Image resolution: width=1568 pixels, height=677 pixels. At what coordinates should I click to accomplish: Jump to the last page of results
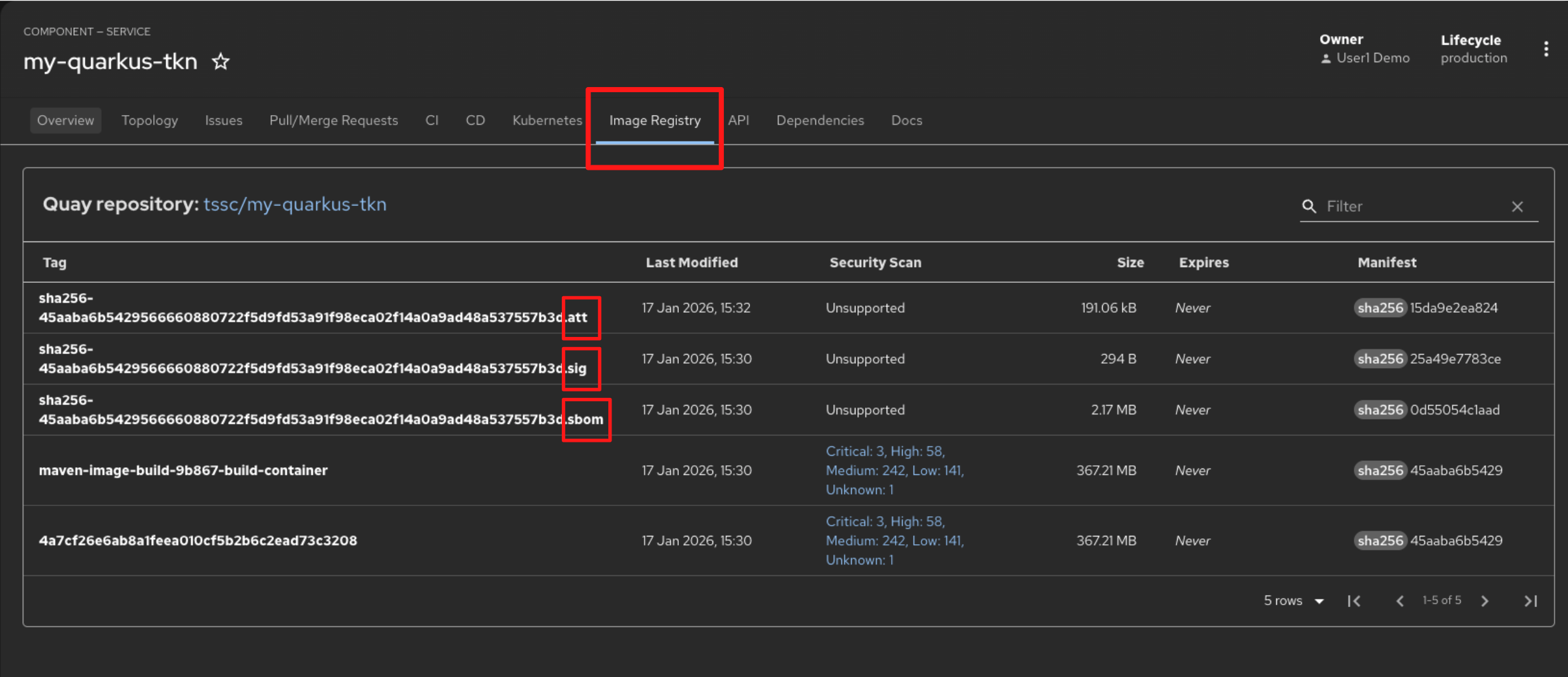pyautogui.click(x=1531, y=601)
